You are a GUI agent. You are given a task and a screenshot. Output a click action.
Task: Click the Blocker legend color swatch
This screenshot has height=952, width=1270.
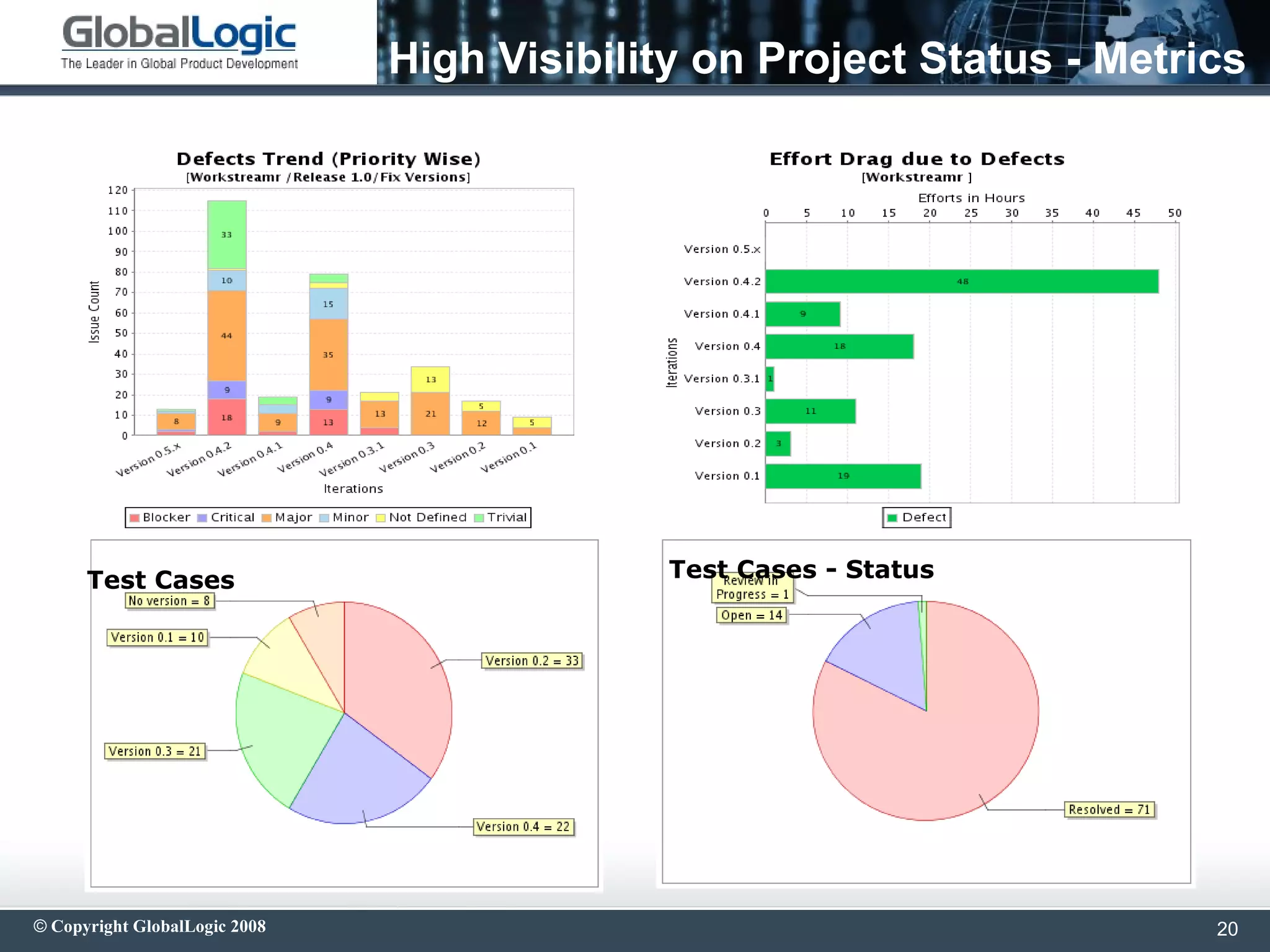134,518
